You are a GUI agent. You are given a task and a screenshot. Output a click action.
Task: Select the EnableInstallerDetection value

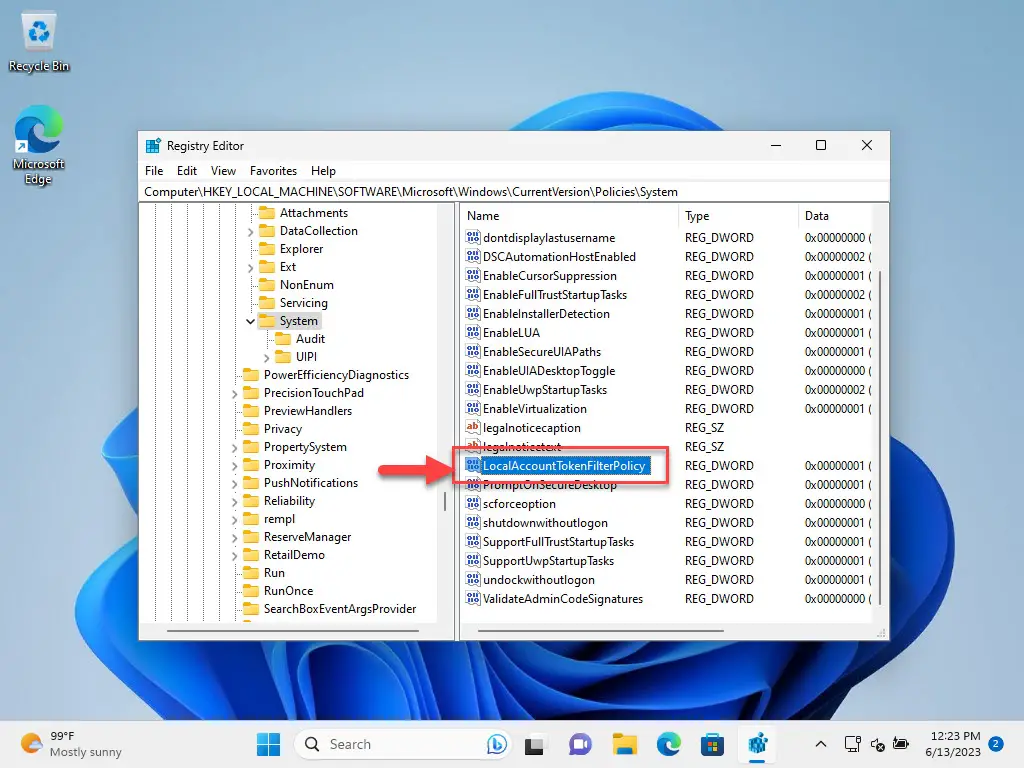click(x=546, y=313)
